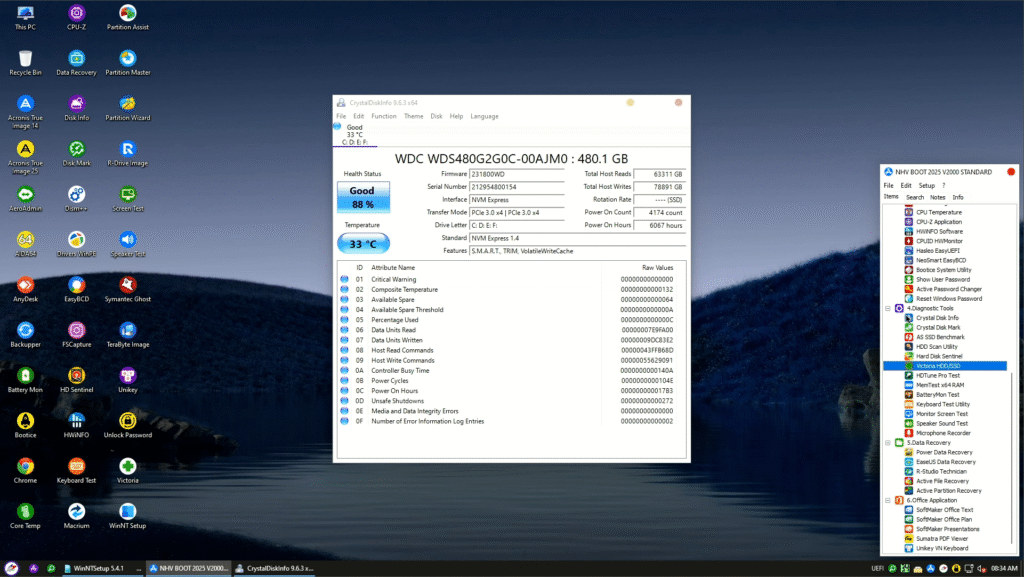The width and height of the screenshot is (1024, 577).
Task: Open the AIDA64 desktop icon
Action: point(26,241)
